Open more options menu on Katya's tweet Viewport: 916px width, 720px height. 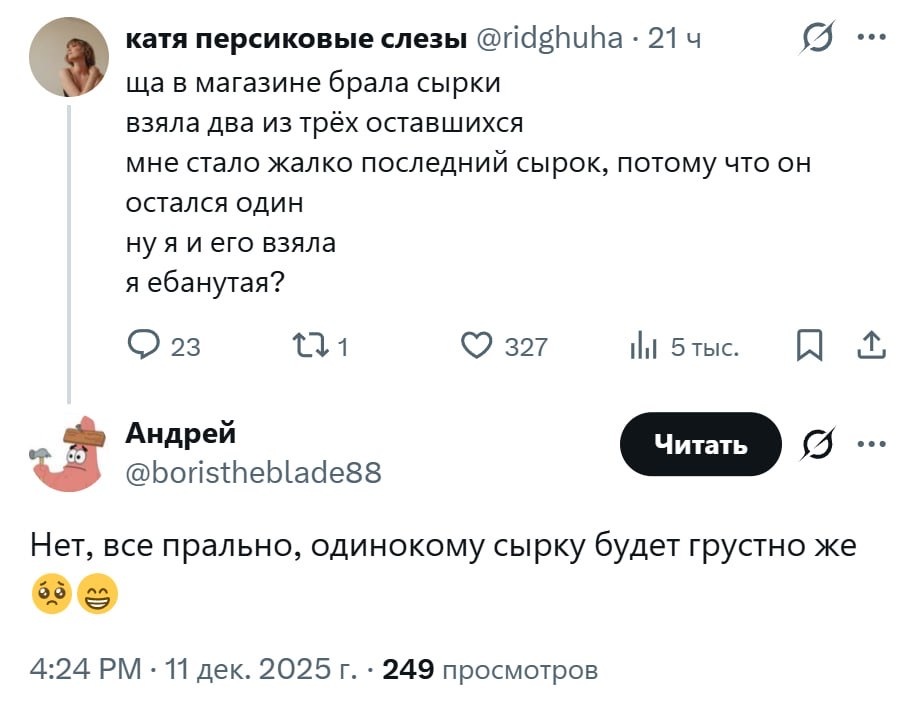click(x=871, y=39)
